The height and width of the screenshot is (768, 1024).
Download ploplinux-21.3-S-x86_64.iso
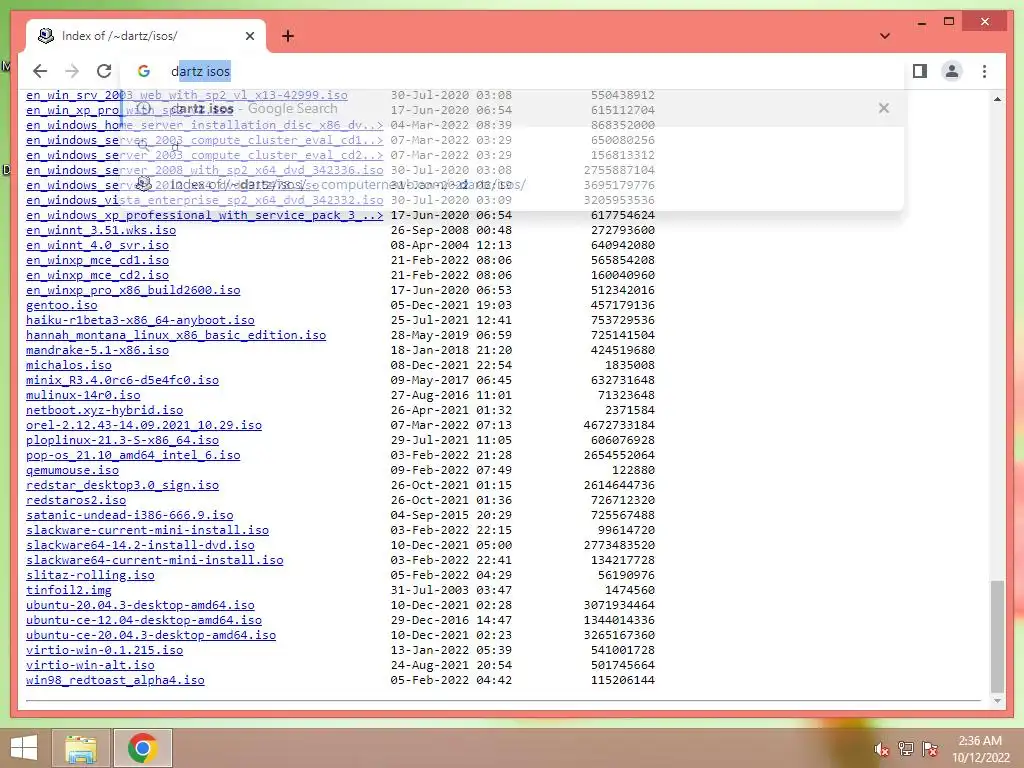coord(122,440)
